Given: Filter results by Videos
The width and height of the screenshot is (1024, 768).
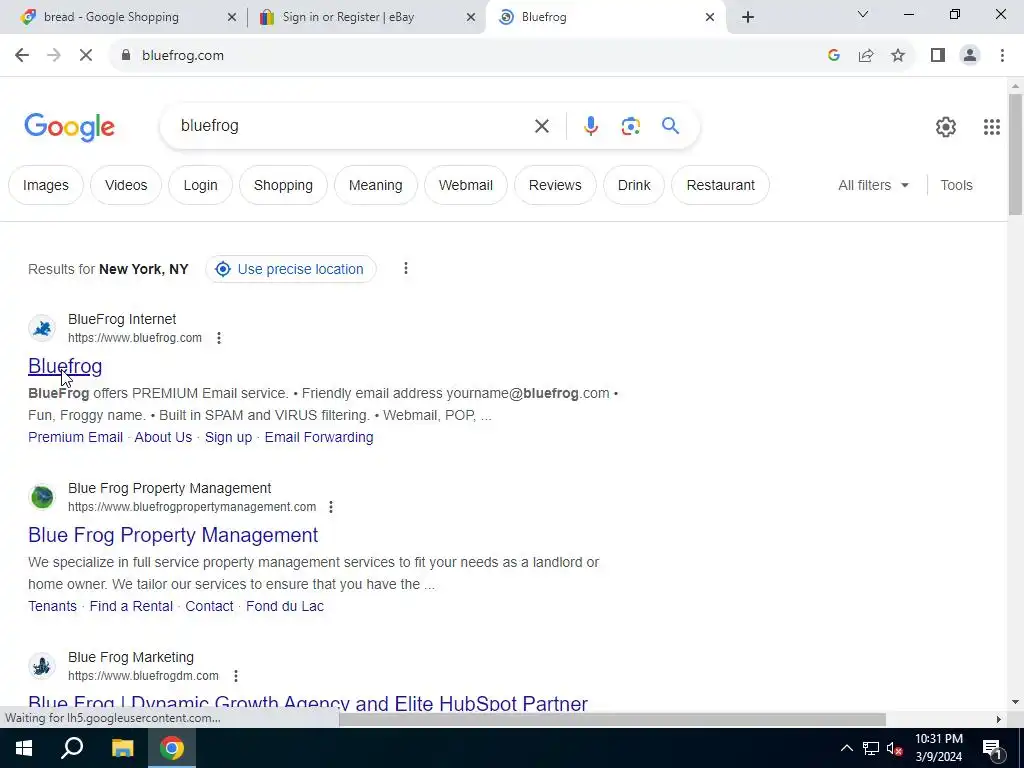Looking at the screenshot, I should [126, 185].
